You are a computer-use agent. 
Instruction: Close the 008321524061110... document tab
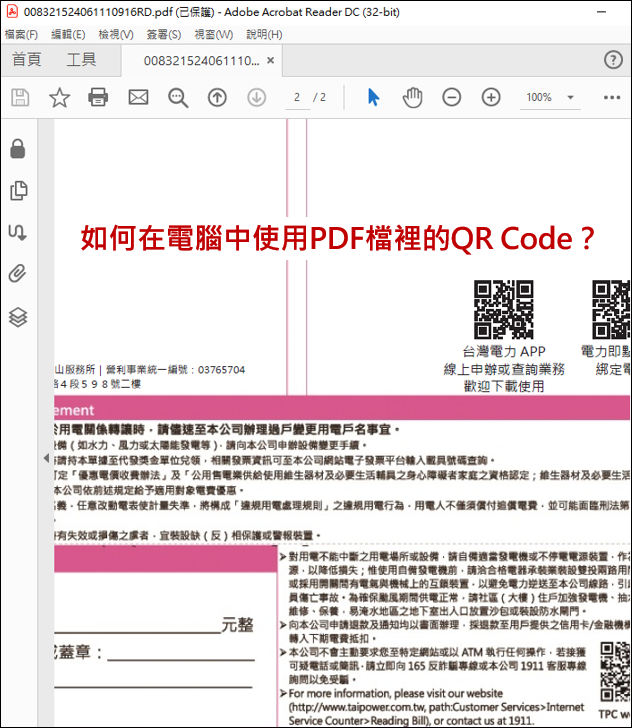click(x=270, y=60)
